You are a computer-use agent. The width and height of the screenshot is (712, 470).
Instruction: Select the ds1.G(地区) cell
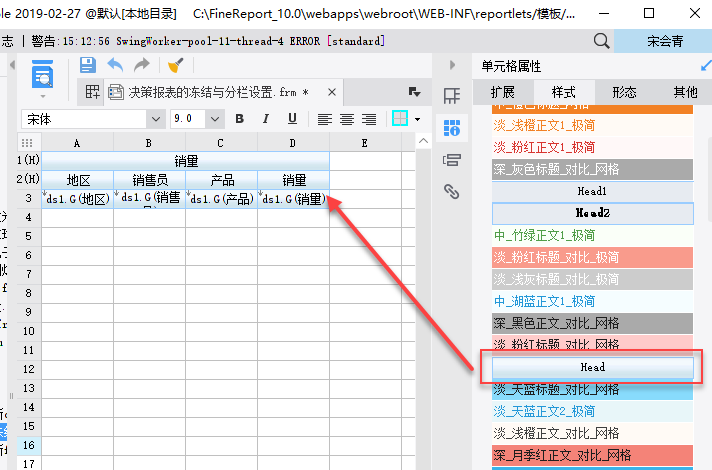click(78, 199)
